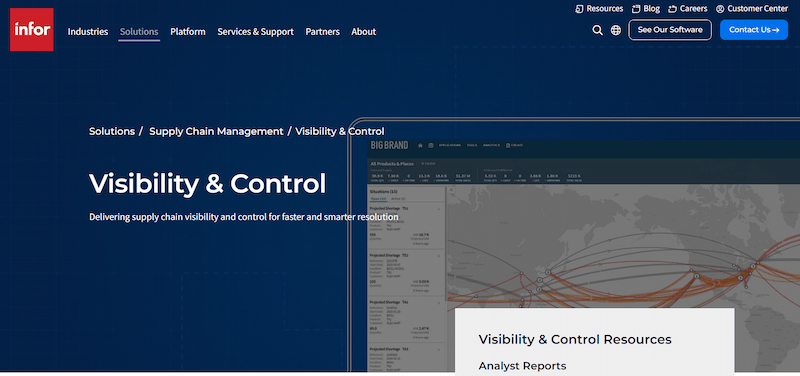Click the tagline about faster and smarter resolution
The width and height of the screenshot is (800, 376).
[243, 217]
